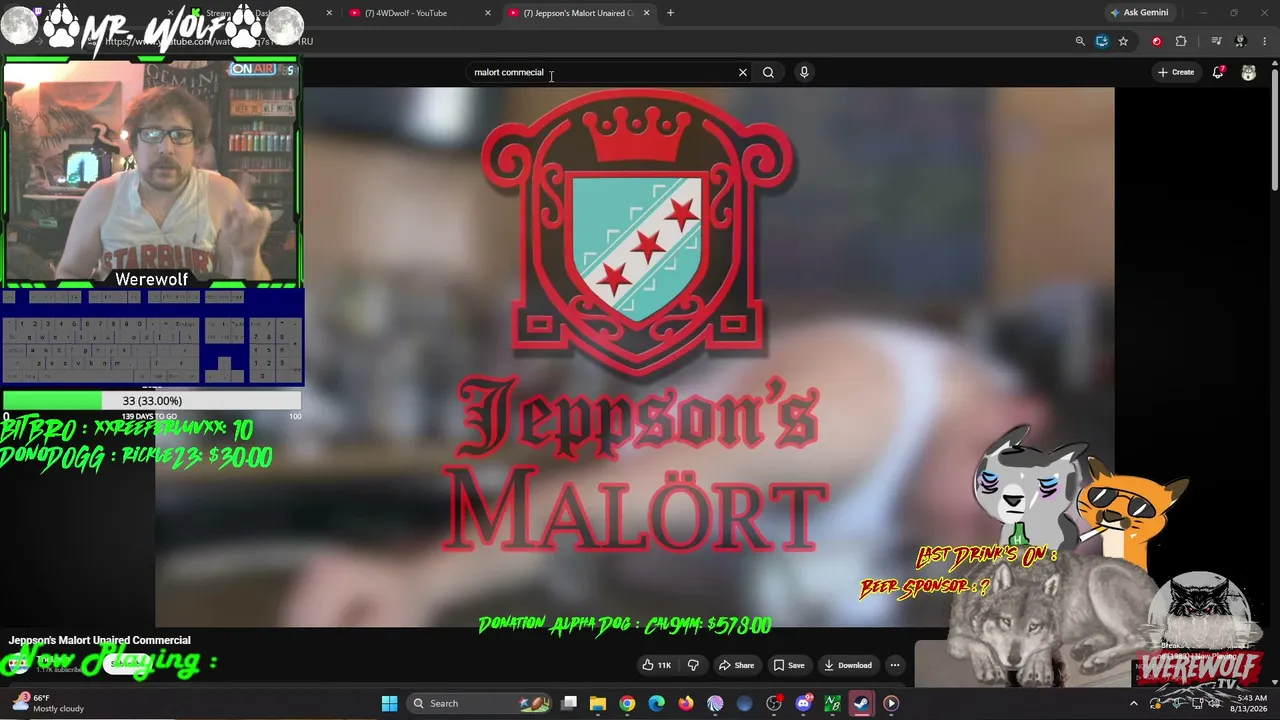Image resolution: width=1280 pixels, height=720 pixels.
Task: Submit the YouTube search with magnifier button
Action: (x=768, y=72)
